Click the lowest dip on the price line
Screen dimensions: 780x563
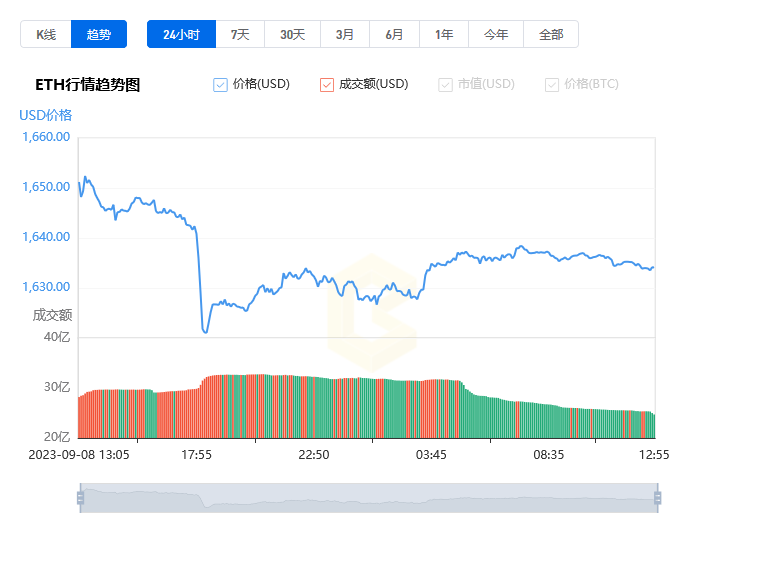(205, 331)
